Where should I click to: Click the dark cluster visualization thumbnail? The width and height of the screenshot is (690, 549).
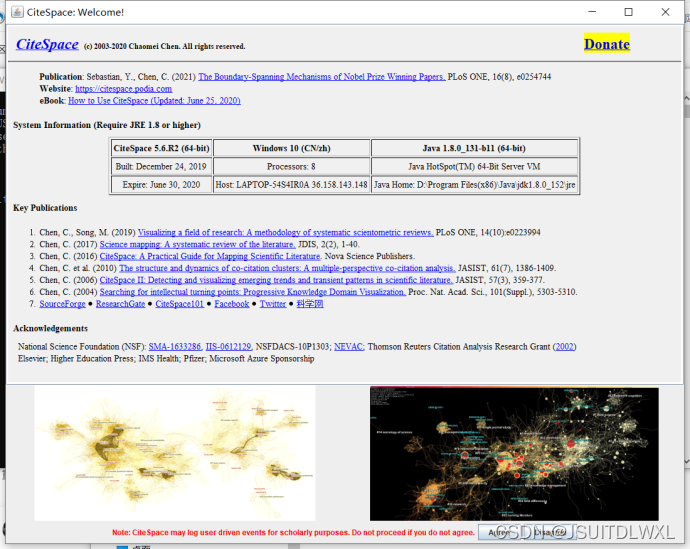pyautogui.click(x=514, y=453)
